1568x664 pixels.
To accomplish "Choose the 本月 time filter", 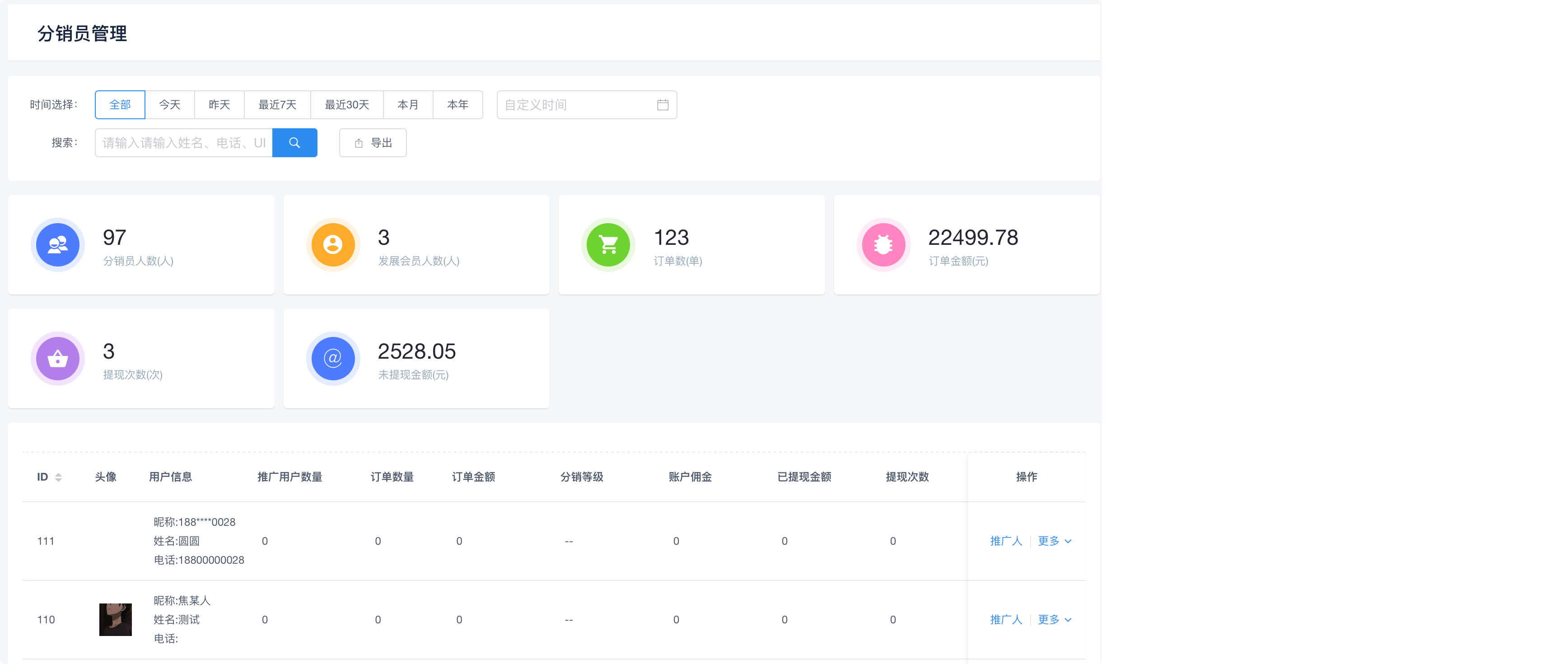I will (408, 105).
